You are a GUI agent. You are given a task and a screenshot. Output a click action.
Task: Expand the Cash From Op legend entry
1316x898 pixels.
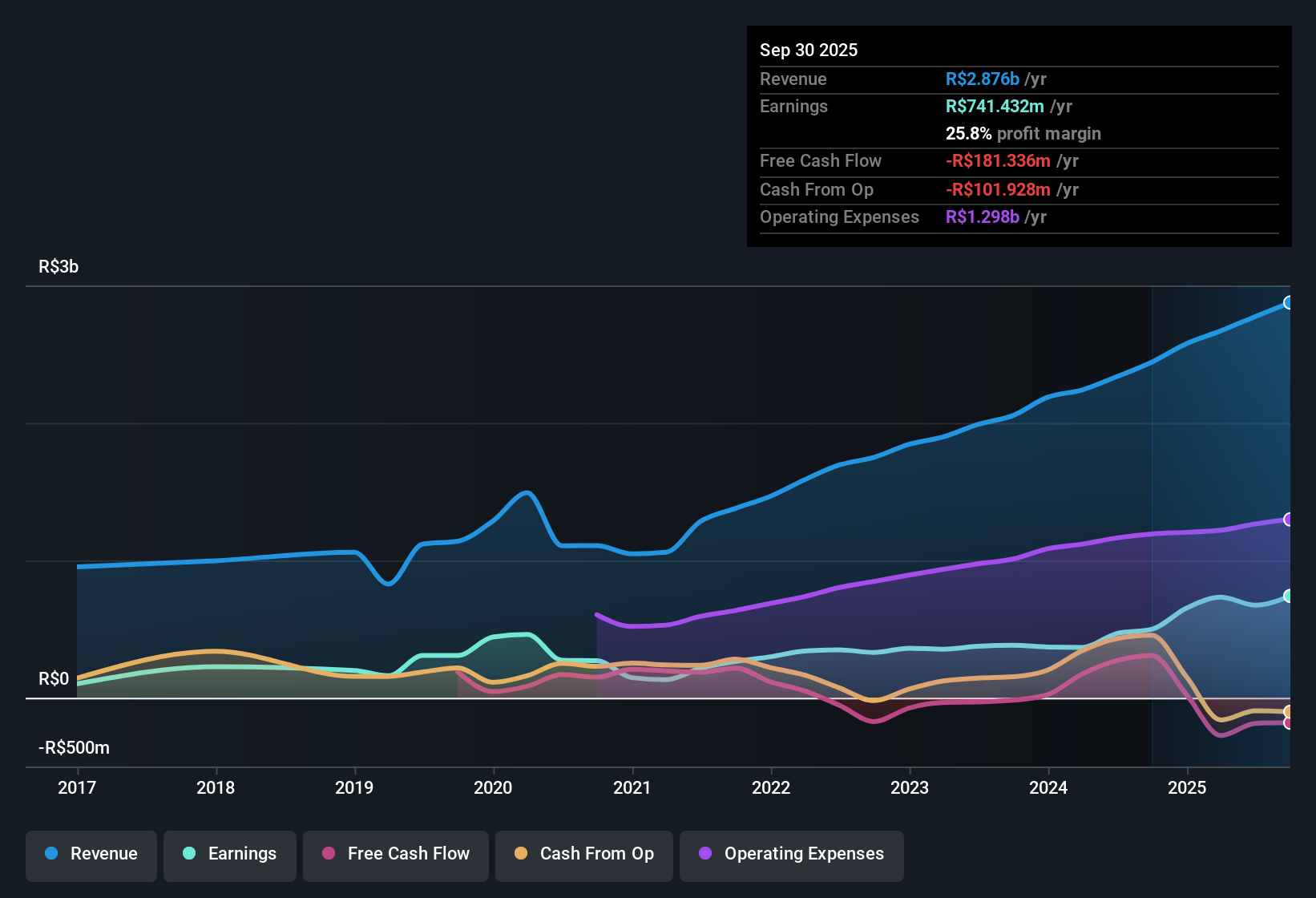[583, 854]
